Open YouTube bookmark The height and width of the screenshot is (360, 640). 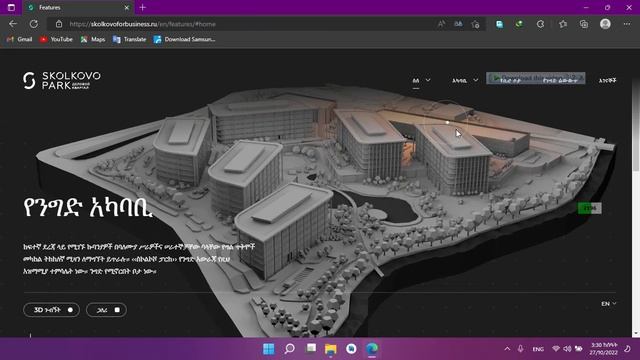pos(56,39)
